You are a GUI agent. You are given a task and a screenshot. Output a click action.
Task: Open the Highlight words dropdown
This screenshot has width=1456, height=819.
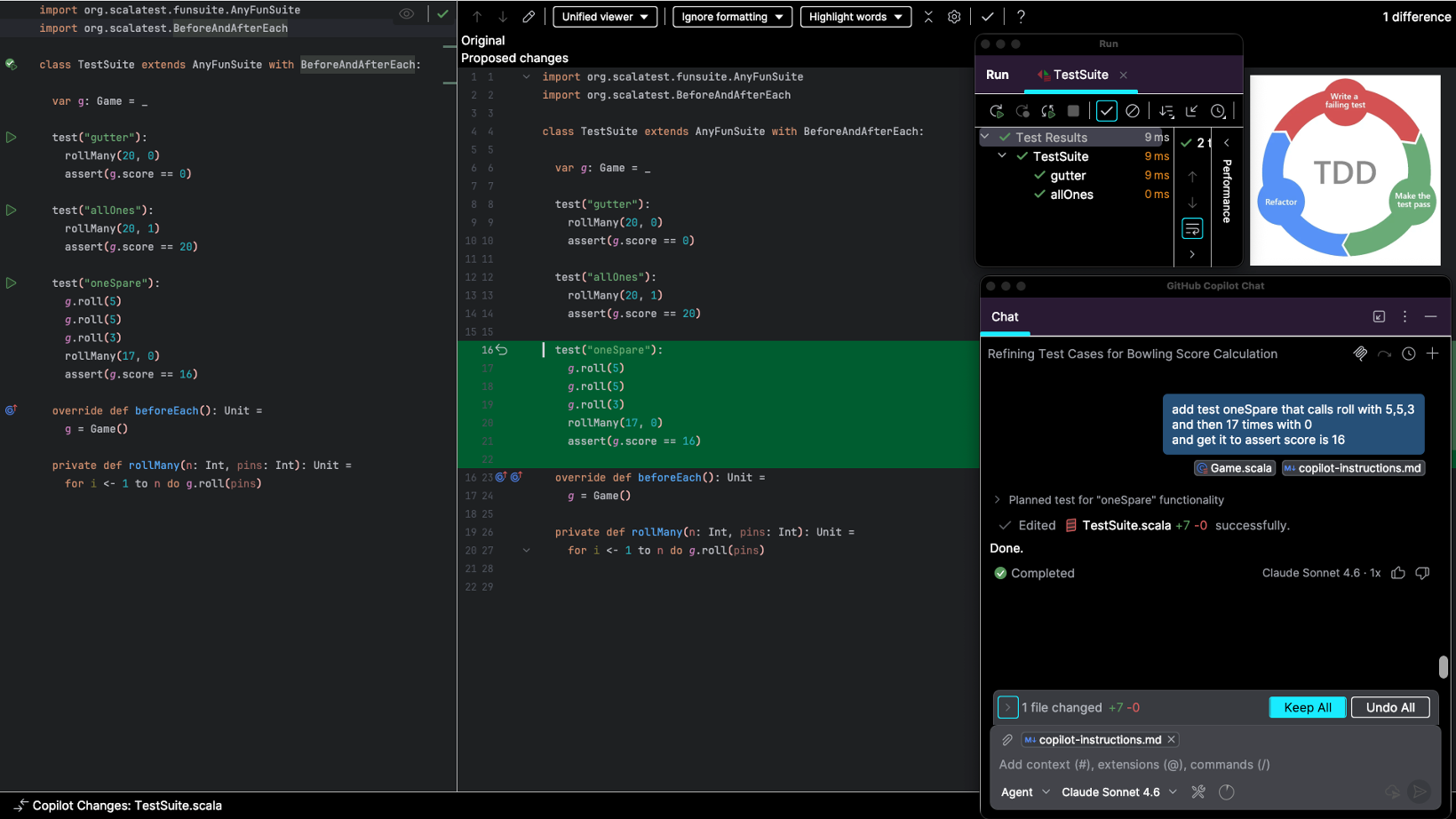[x=855, y=17]
